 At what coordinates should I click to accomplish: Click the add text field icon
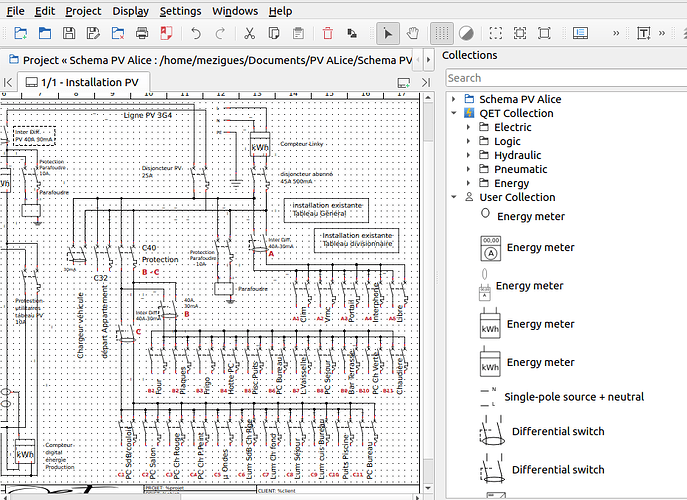pos(643,33)
